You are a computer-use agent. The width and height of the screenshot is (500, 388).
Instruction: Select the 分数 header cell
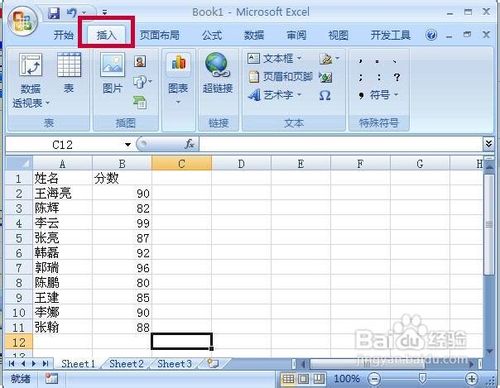(x=122, y=178)
